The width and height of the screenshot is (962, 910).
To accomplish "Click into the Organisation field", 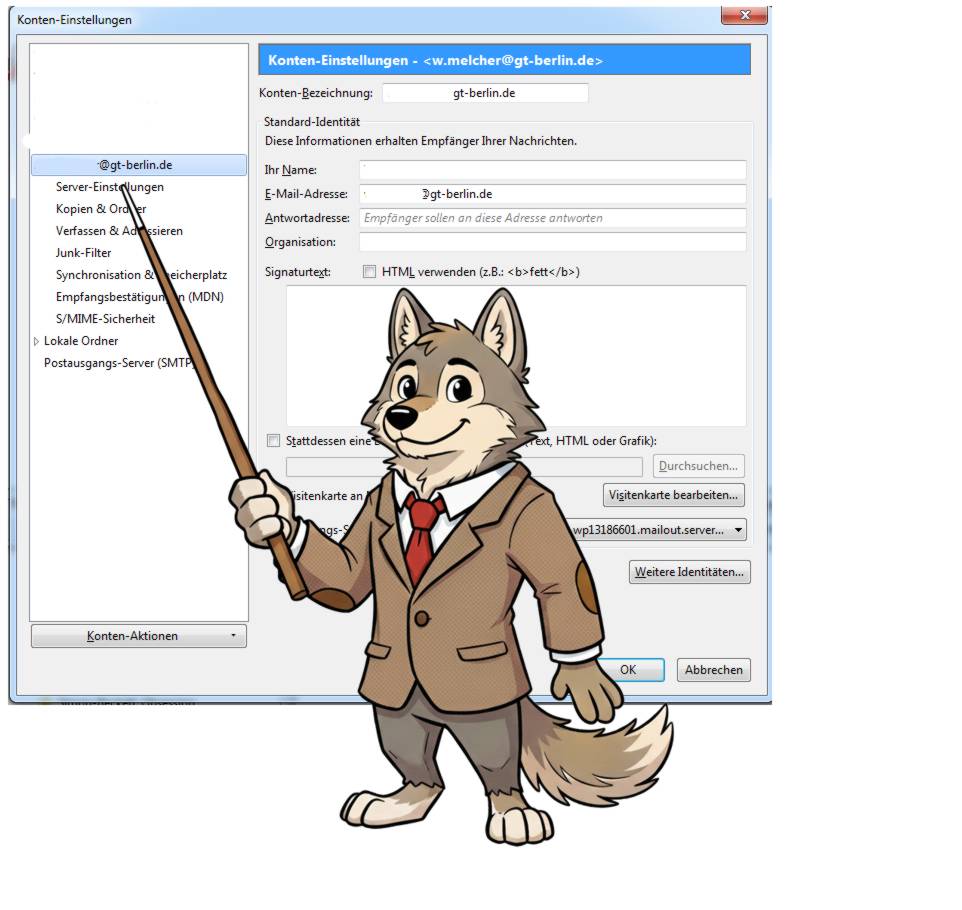I will tap(552, 242).
